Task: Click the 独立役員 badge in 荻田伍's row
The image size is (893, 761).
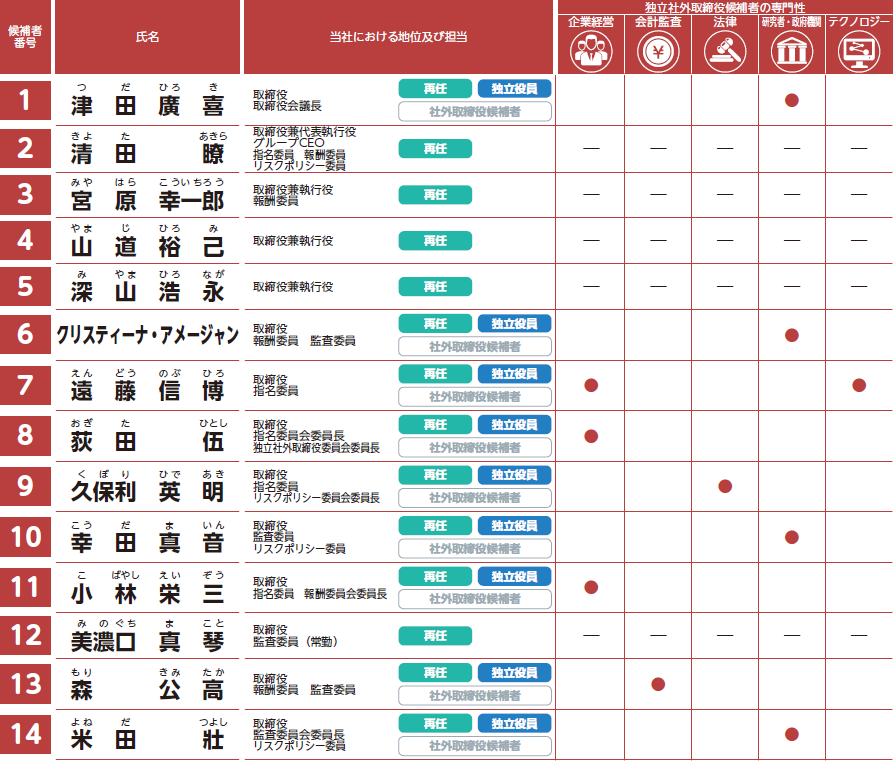Action: point(514,425)
